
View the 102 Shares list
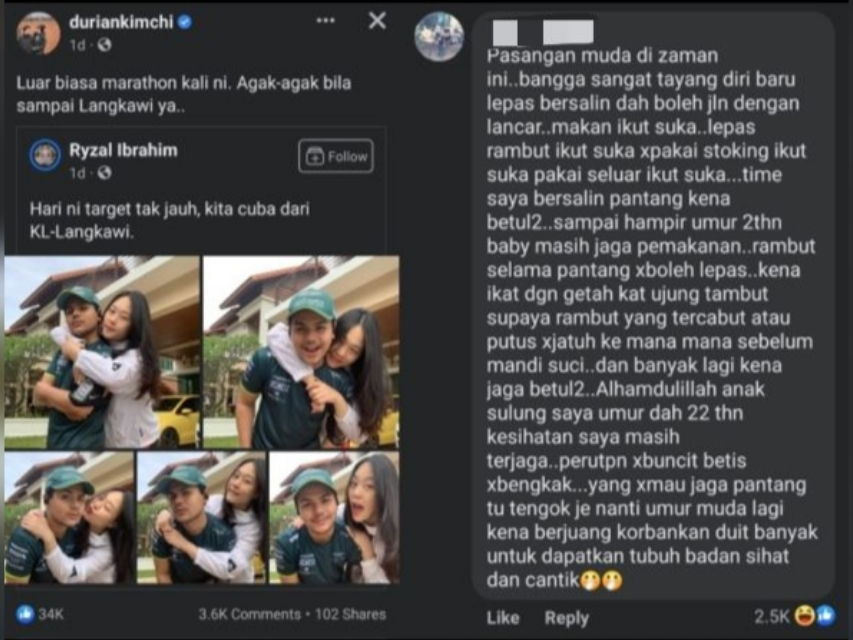pos(350,614)
